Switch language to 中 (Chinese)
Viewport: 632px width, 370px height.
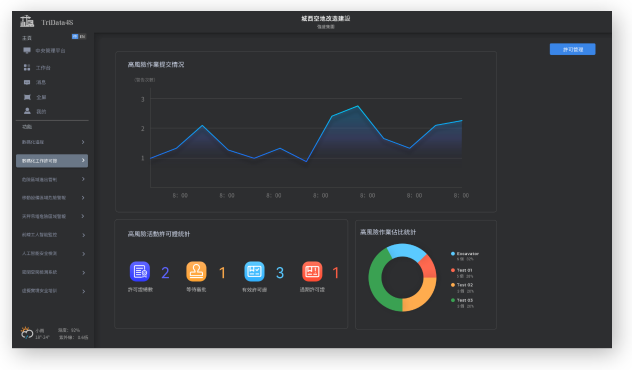75,37
